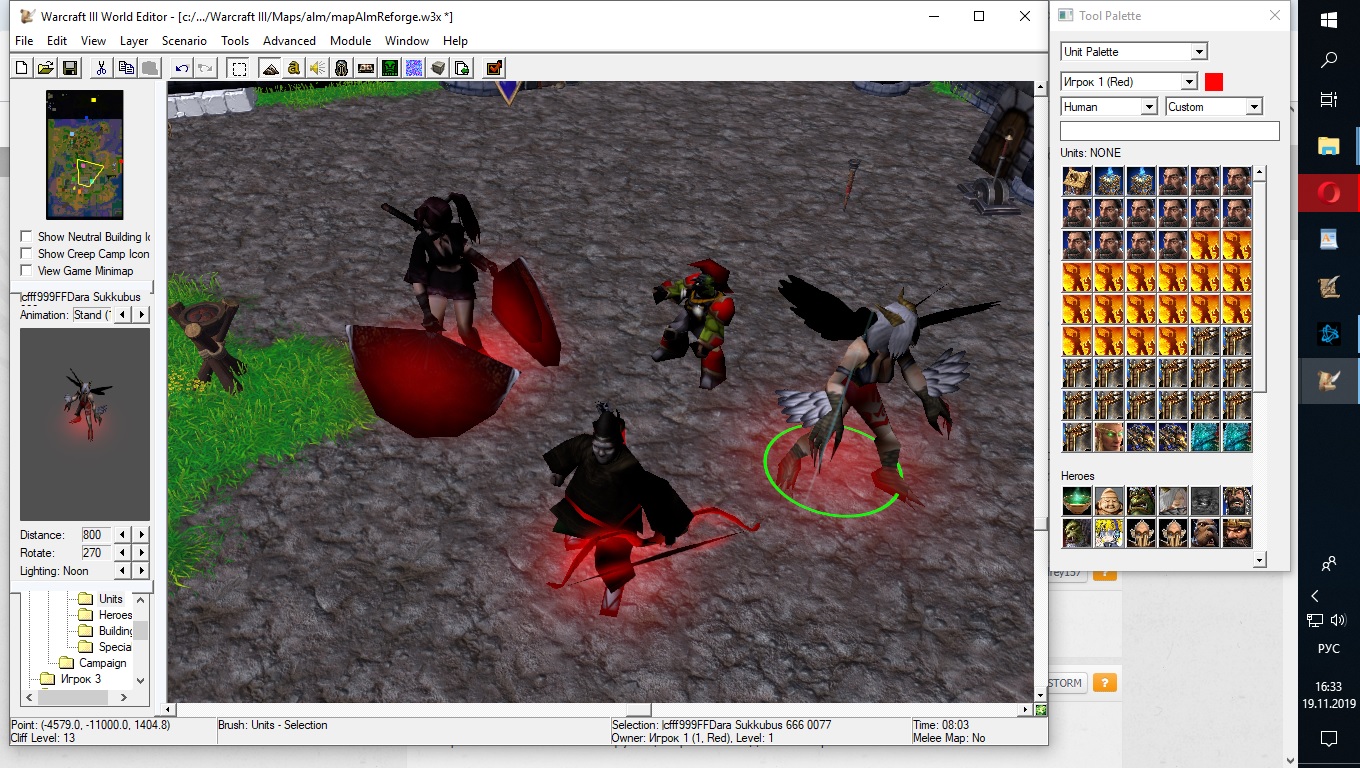Open the Object Editor helmet icon
This screenshot has height=768, width=1360.
click(x=342, y=68)
